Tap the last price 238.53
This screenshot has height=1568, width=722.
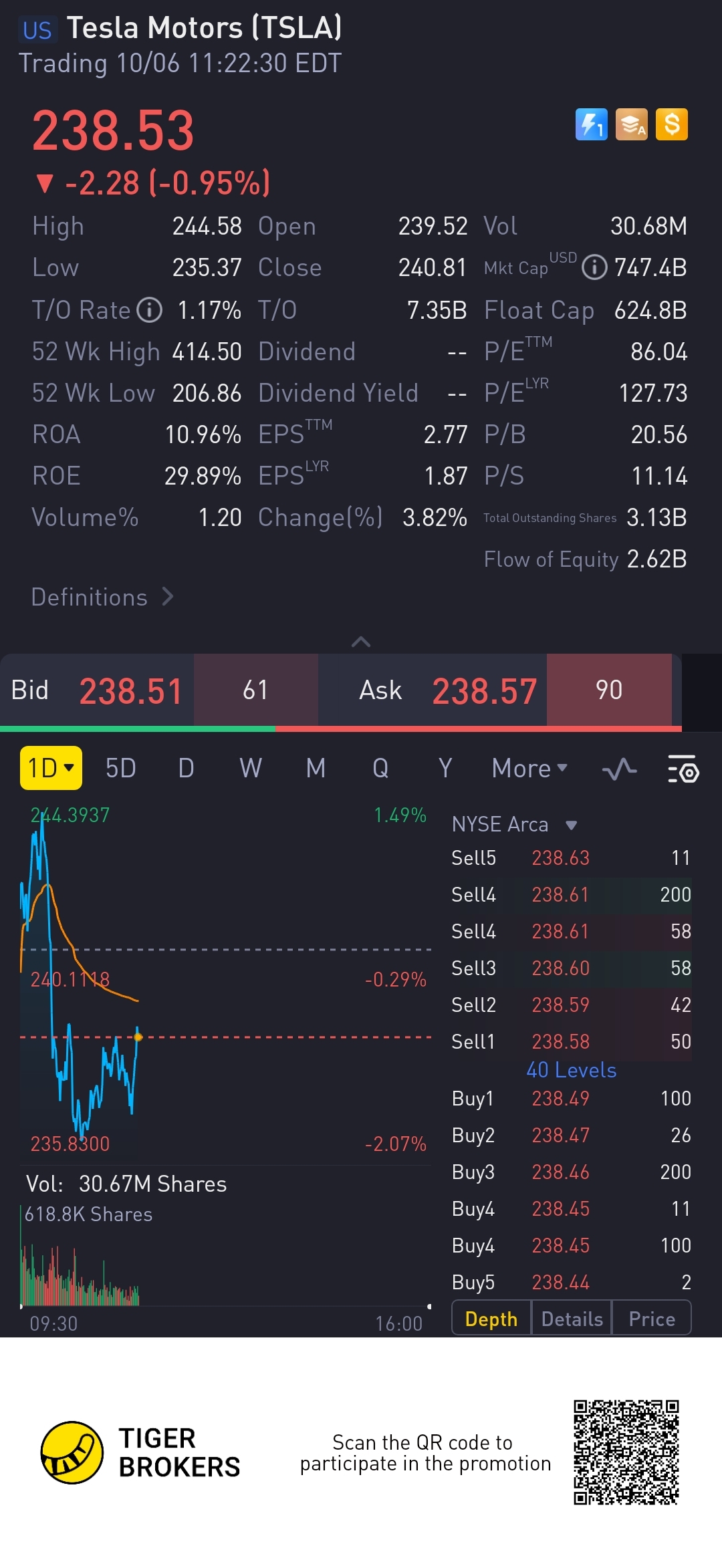pyautogui.click(x=113, y=130)
